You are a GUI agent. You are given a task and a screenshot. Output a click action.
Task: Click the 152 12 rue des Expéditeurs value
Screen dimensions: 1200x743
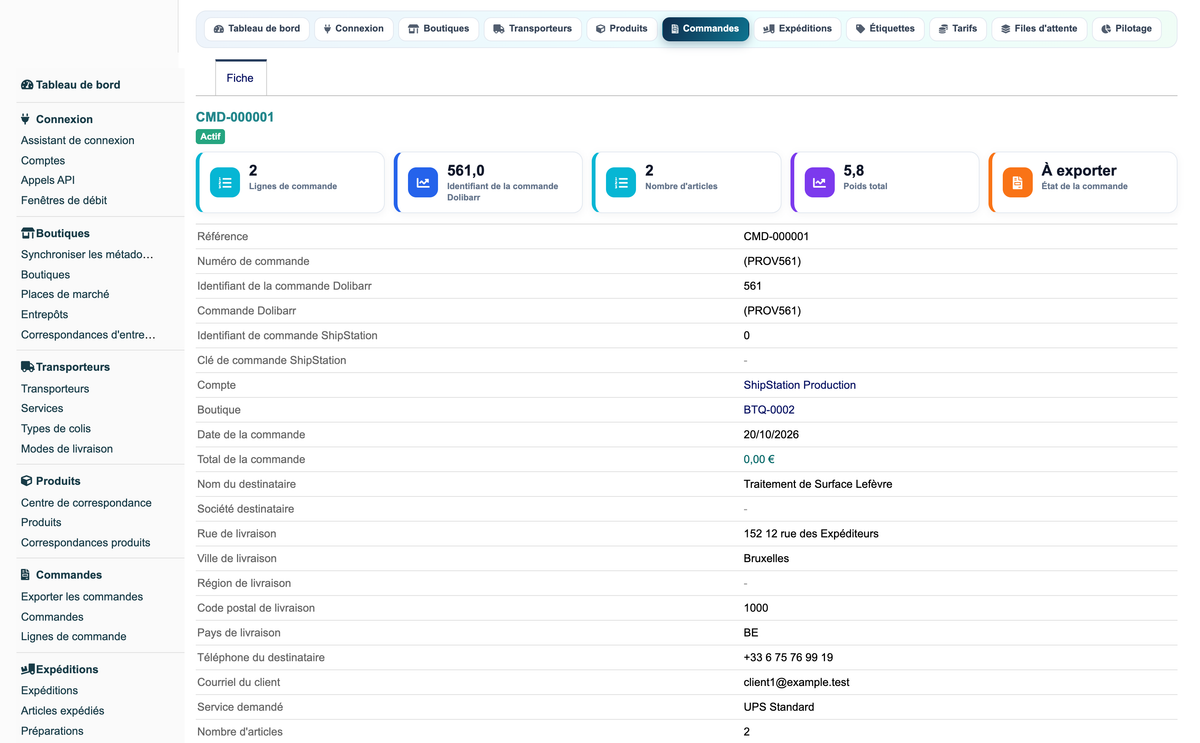click(811, 534)
